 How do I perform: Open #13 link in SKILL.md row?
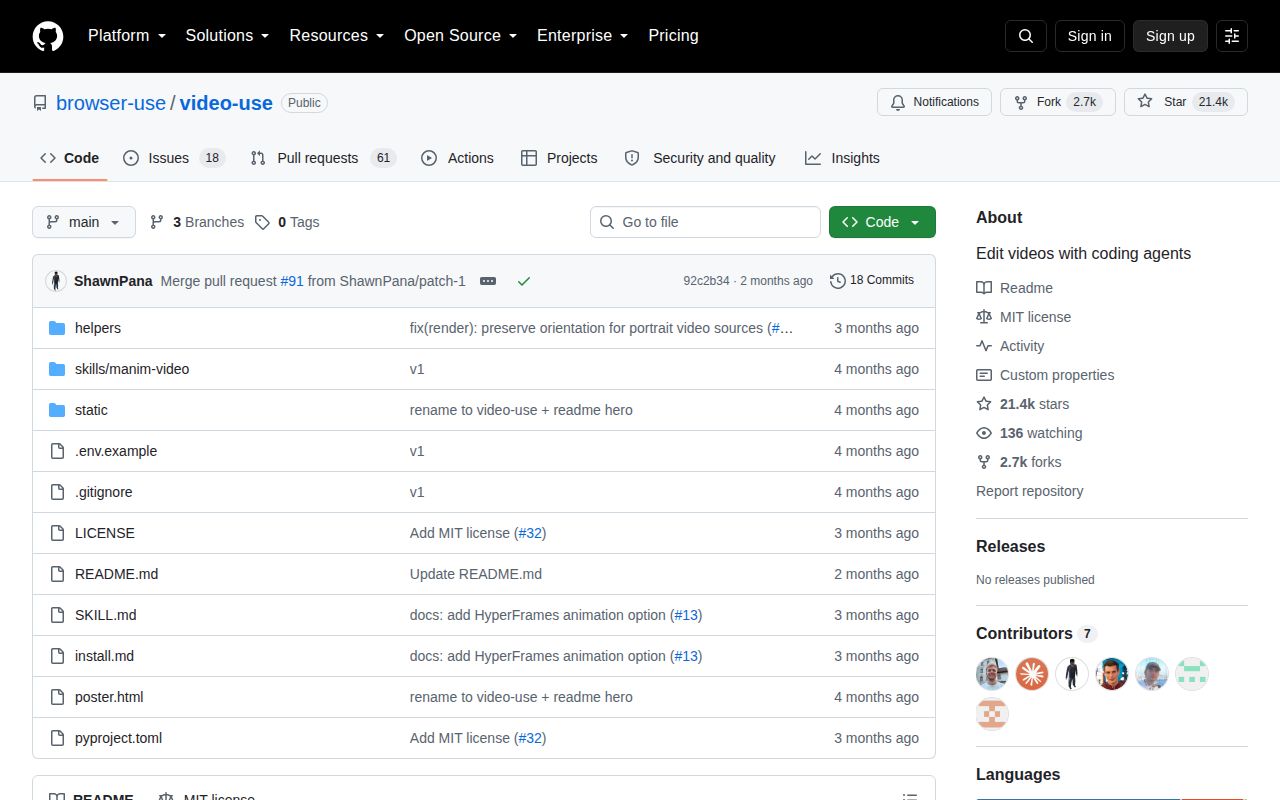[x=686, y=615]
